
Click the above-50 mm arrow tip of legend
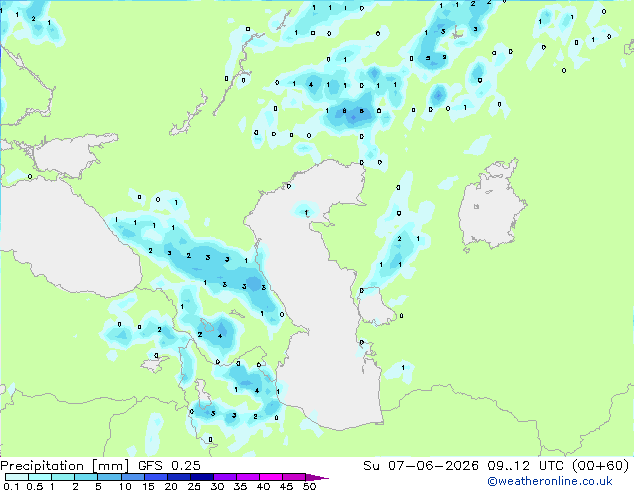point(317,477)
